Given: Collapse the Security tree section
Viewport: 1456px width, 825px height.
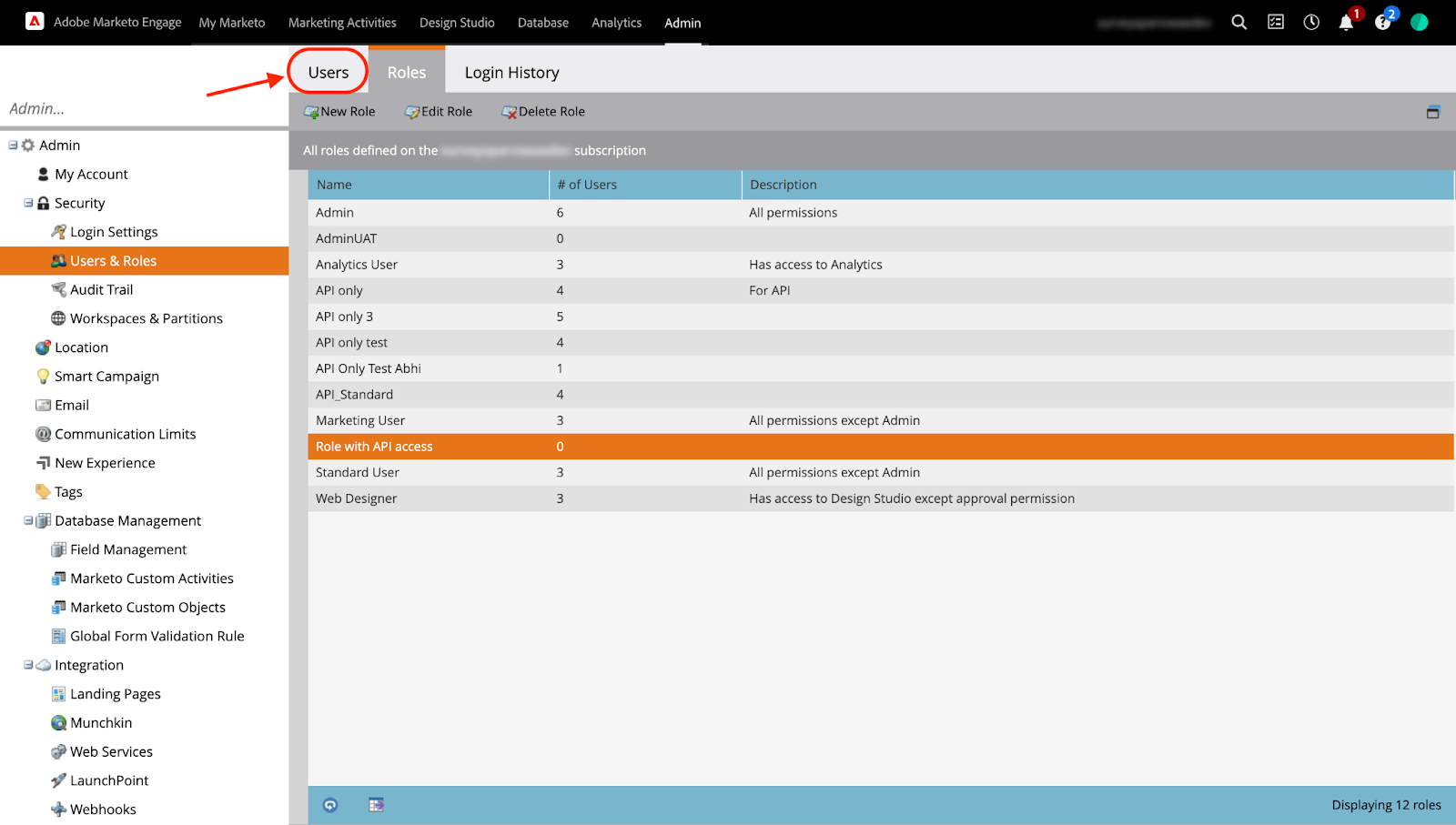Looking at the screenshot, I should 28,203.
